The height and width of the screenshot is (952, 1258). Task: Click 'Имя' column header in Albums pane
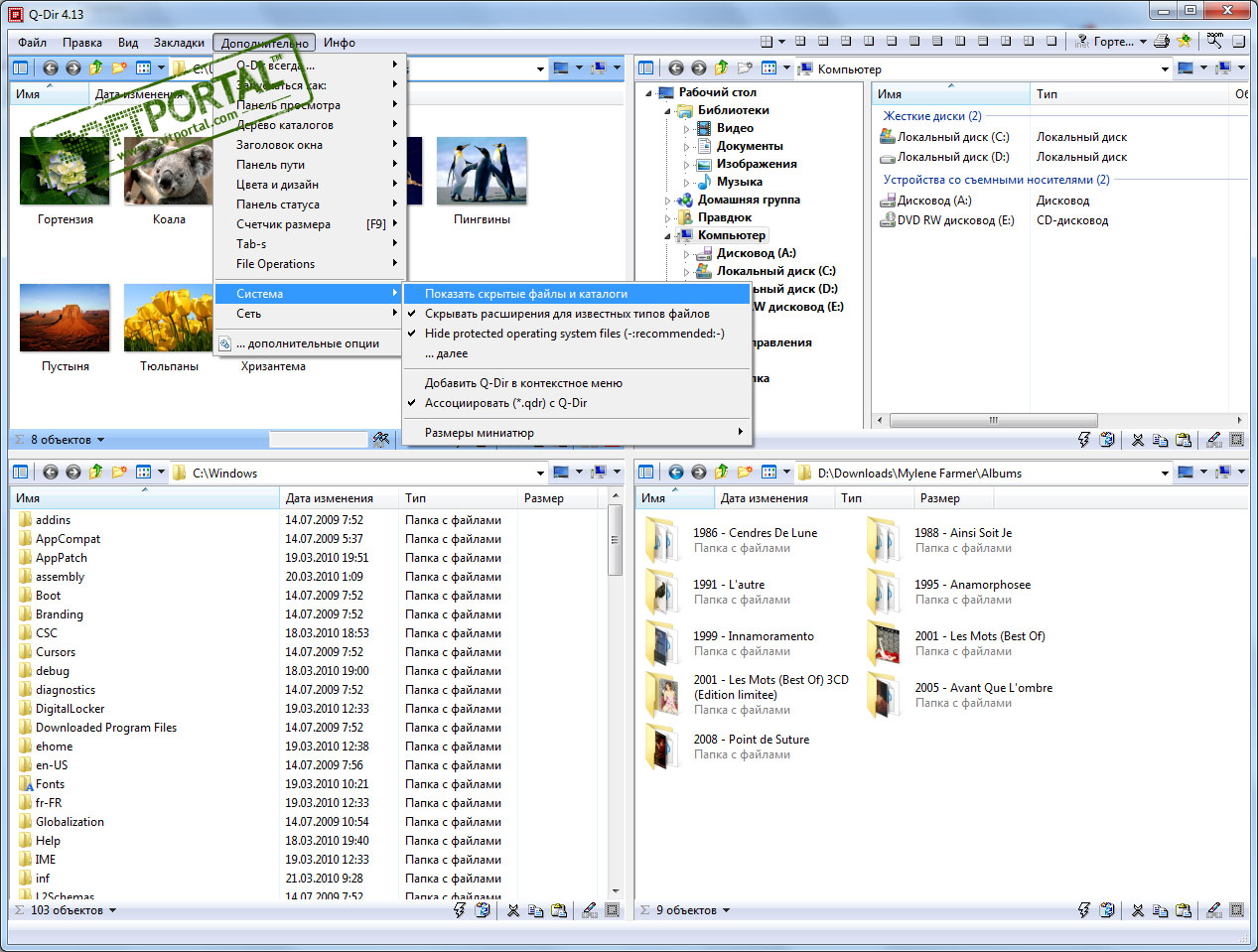tap(674, 498)
